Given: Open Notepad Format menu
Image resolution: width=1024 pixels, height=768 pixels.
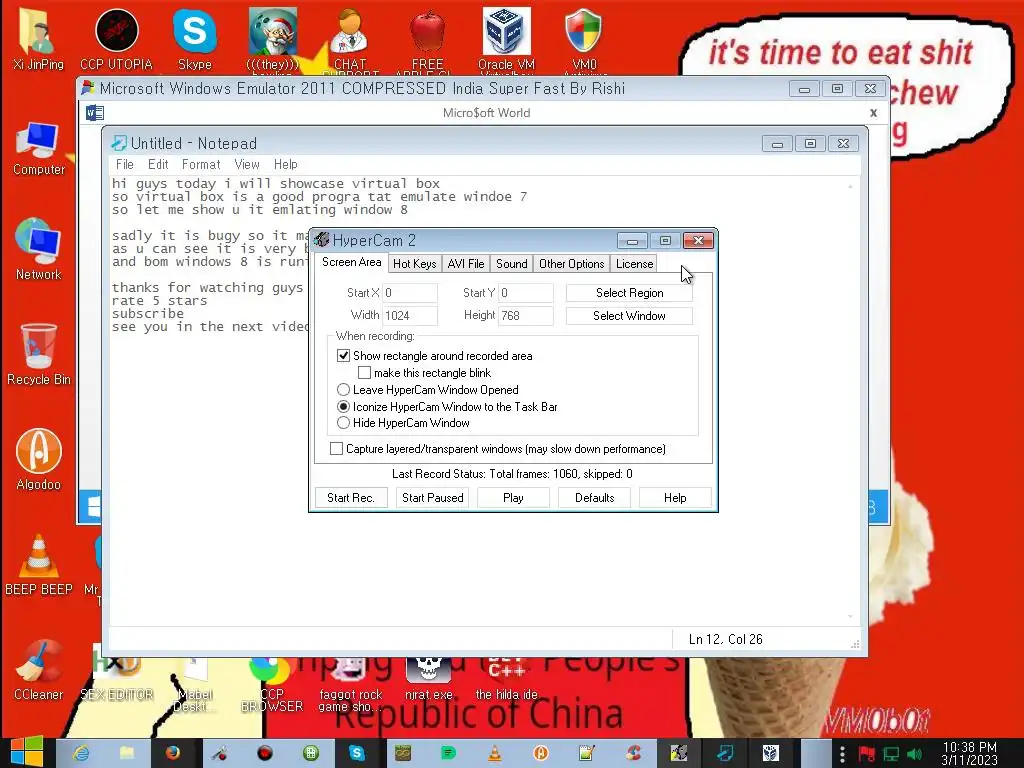Looking at the screenshot, I should pyautogui.click(x=200, y=165).
